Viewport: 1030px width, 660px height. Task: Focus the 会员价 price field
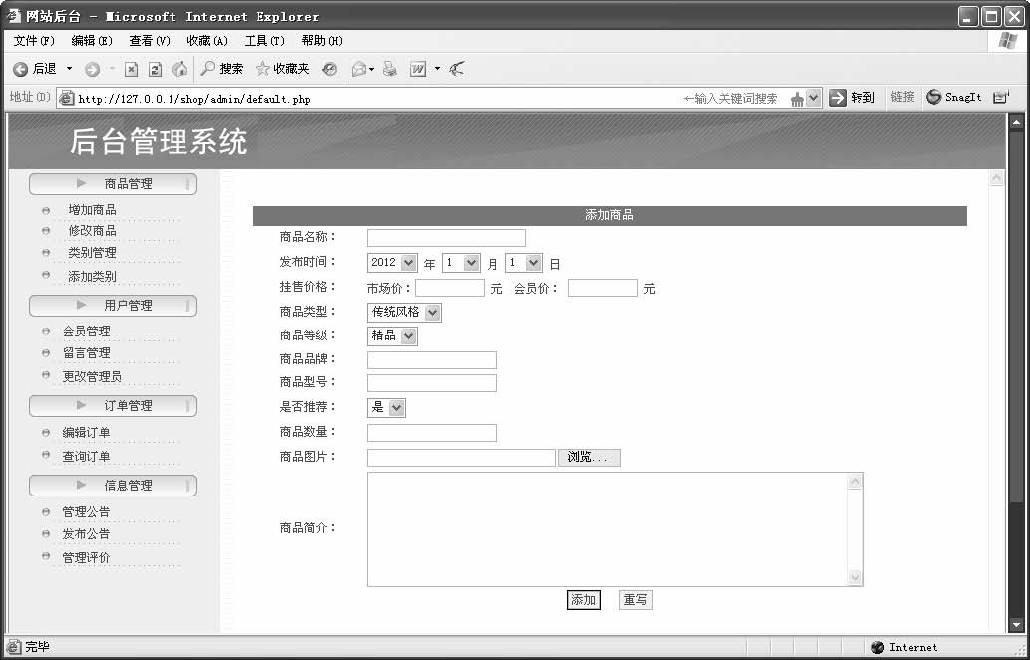click(x=602, y=288)
